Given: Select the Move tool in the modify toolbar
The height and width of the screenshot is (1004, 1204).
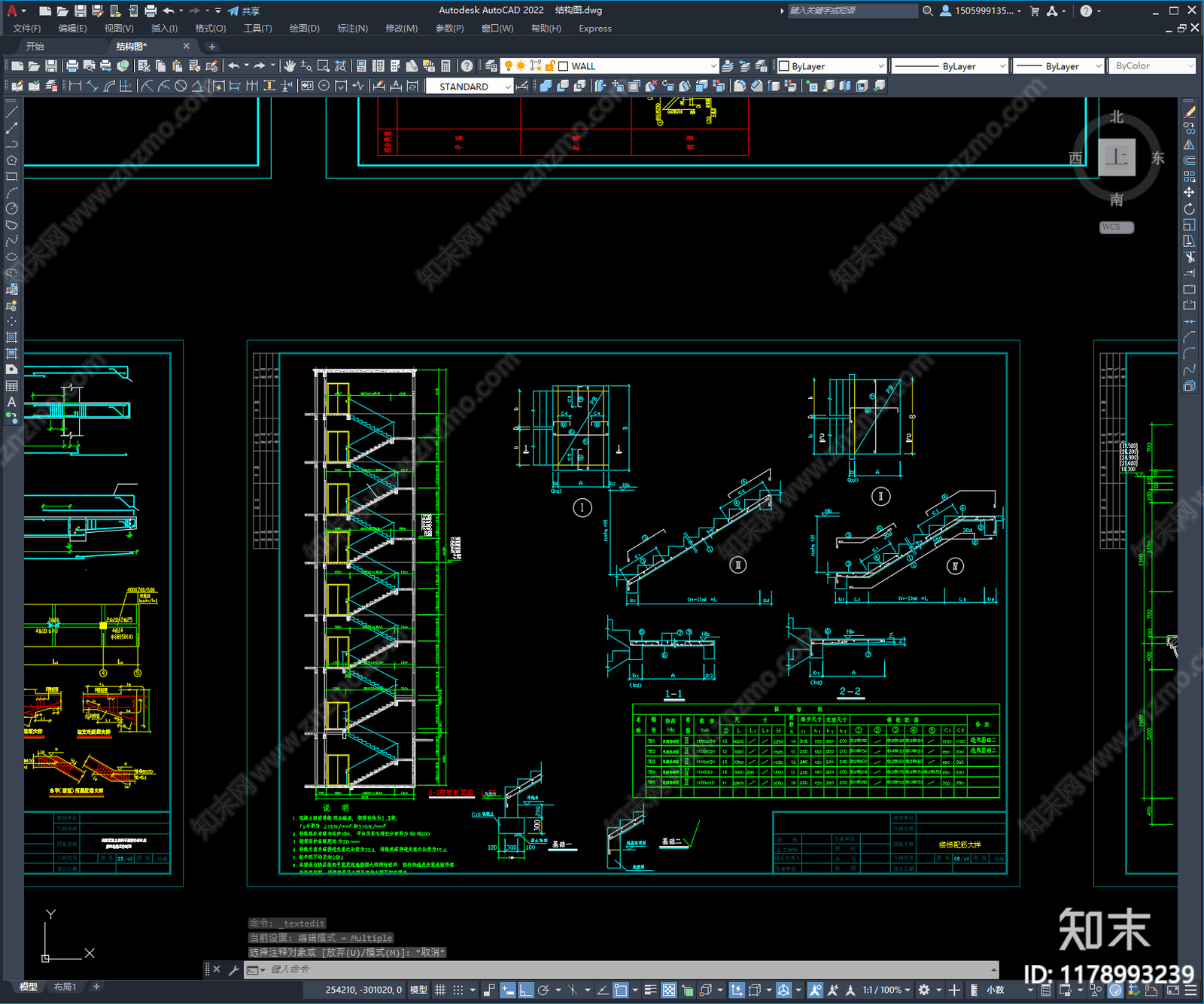Looking at the screenshot, I should [x=1189, y=193].
